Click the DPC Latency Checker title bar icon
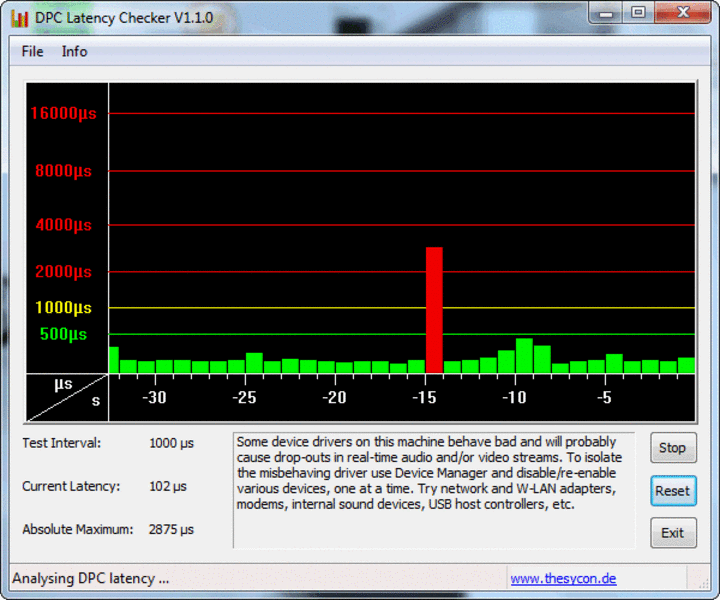720x600 pixels. pos(19,18)
